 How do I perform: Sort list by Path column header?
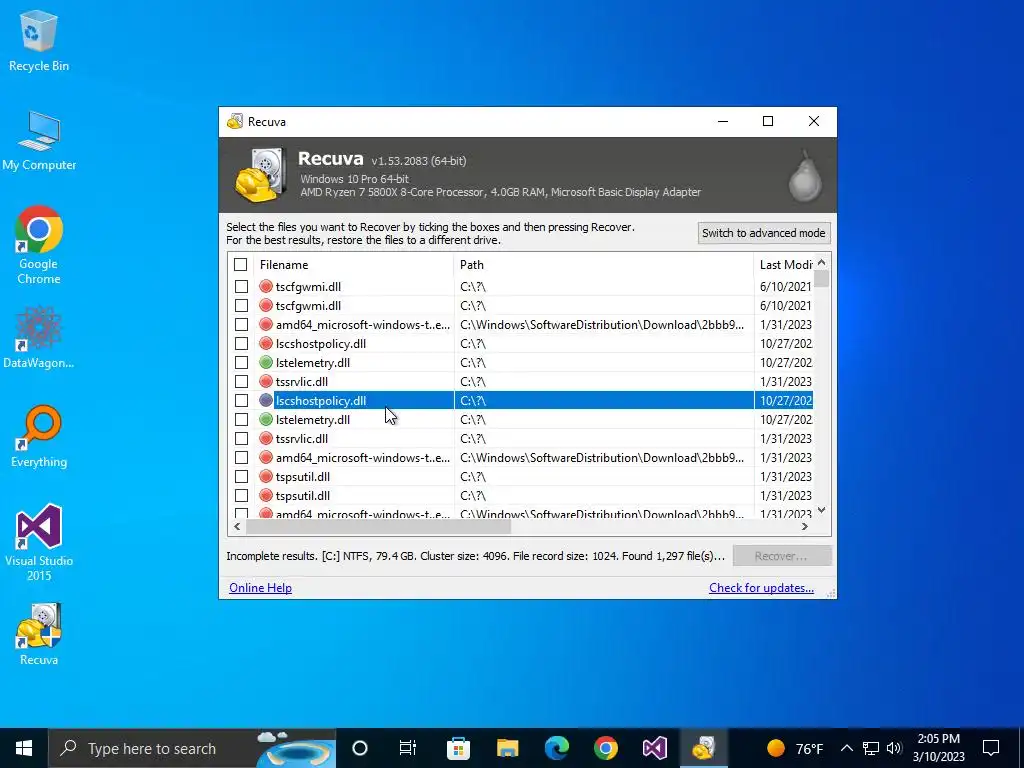click(x=603, y=264)
